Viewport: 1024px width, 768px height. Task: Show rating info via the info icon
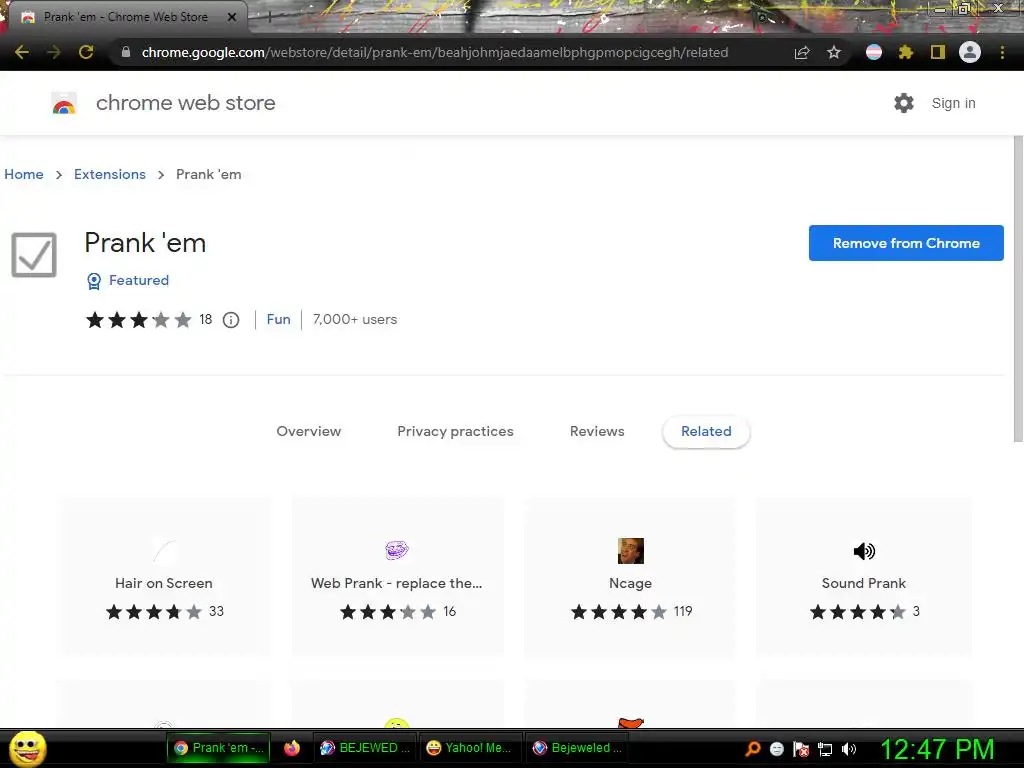(231, 320)
